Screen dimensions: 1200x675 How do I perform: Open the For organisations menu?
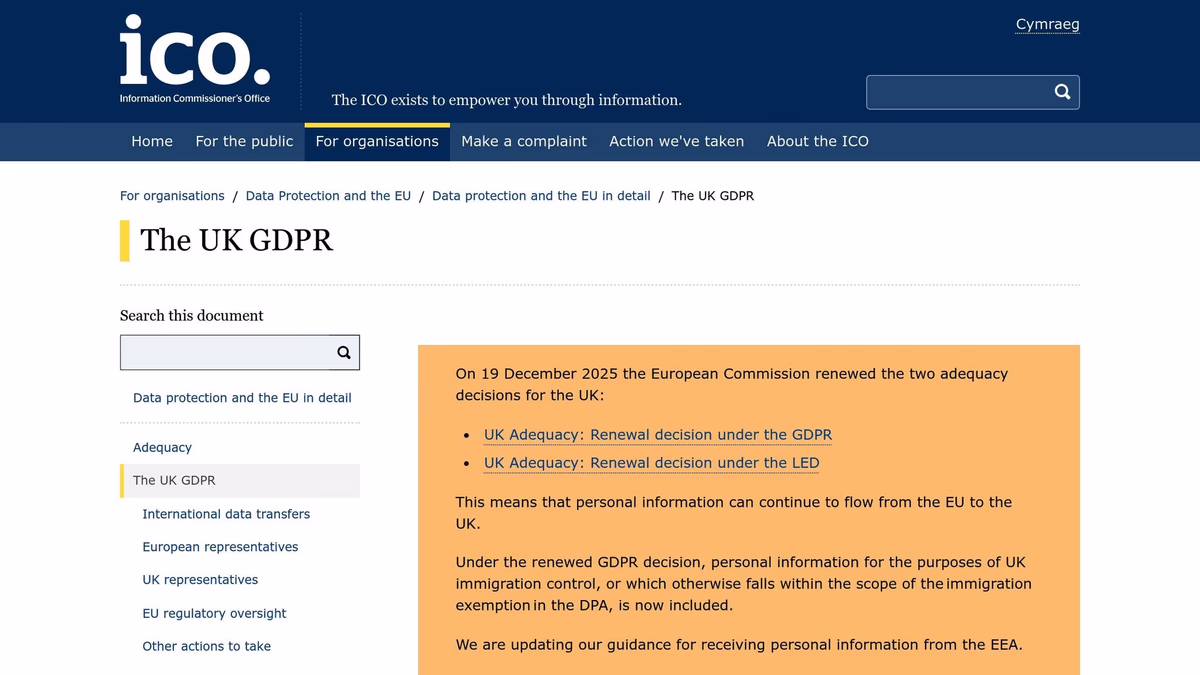pos(377,141)
